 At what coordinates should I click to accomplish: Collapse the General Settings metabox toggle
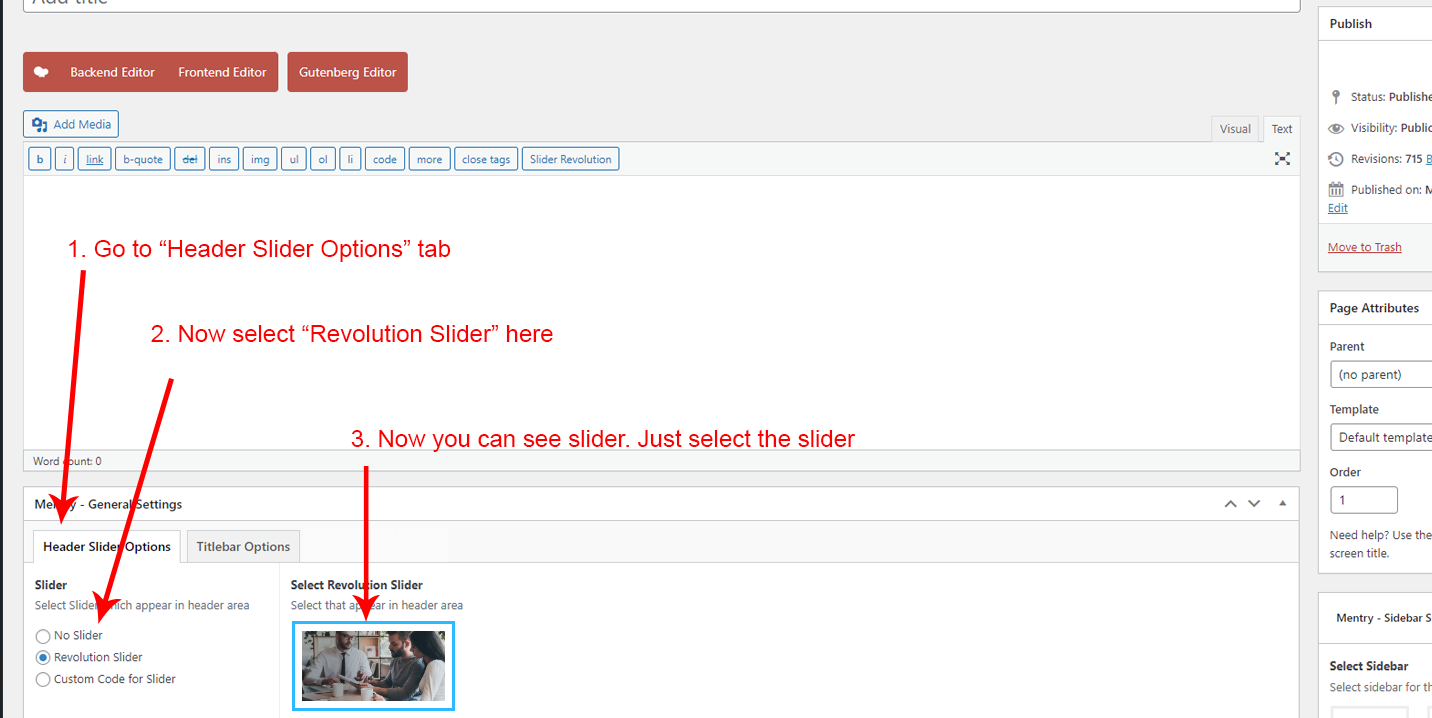1282,504
